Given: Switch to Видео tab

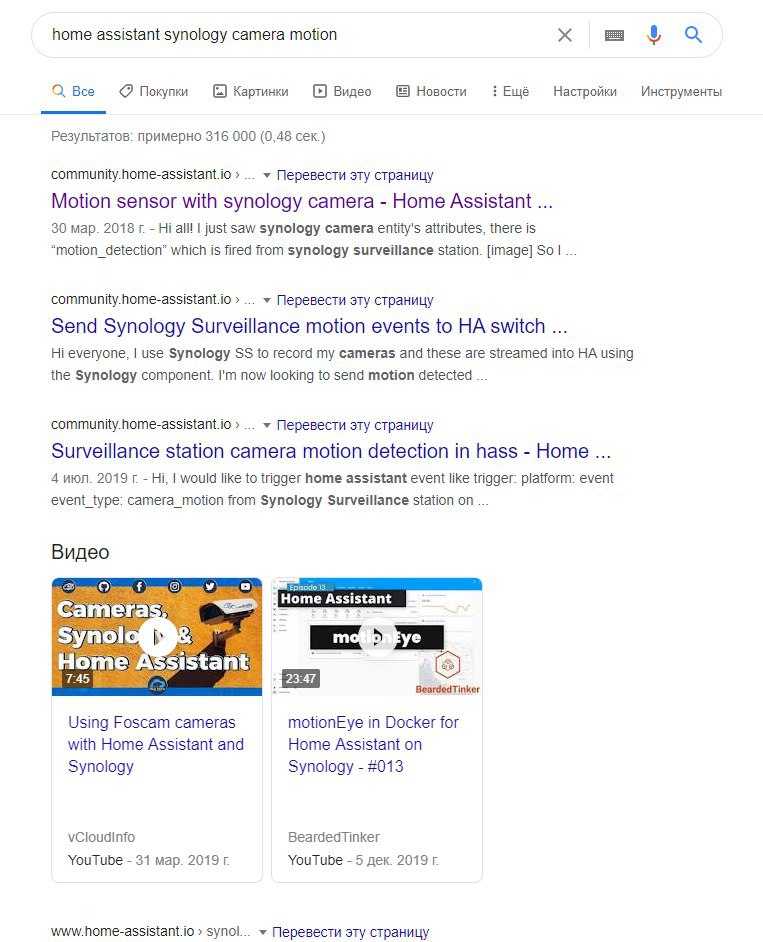Looking at the screenshot, I should coord(342,91).
